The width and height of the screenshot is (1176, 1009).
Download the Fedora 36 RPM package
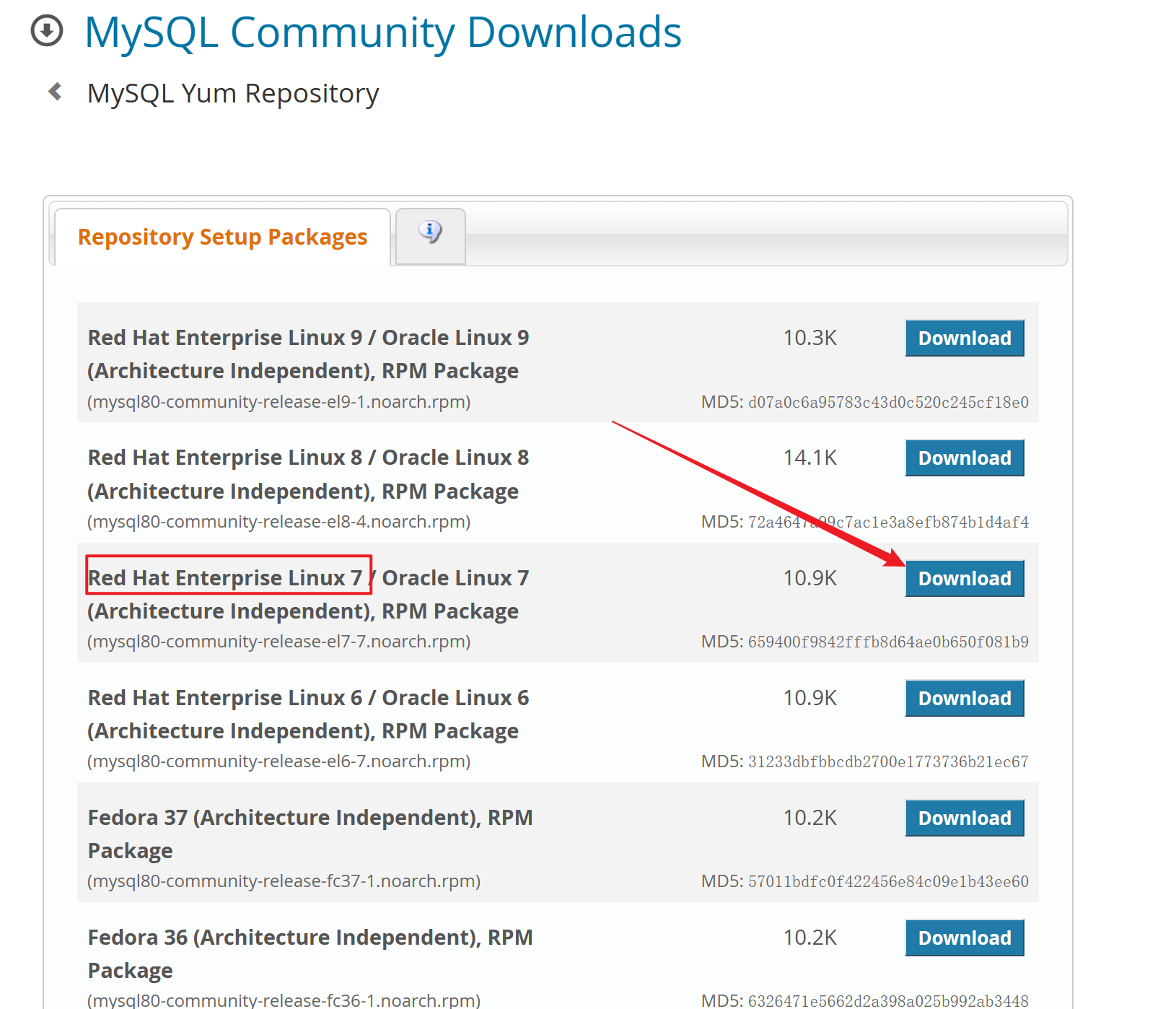965,938
